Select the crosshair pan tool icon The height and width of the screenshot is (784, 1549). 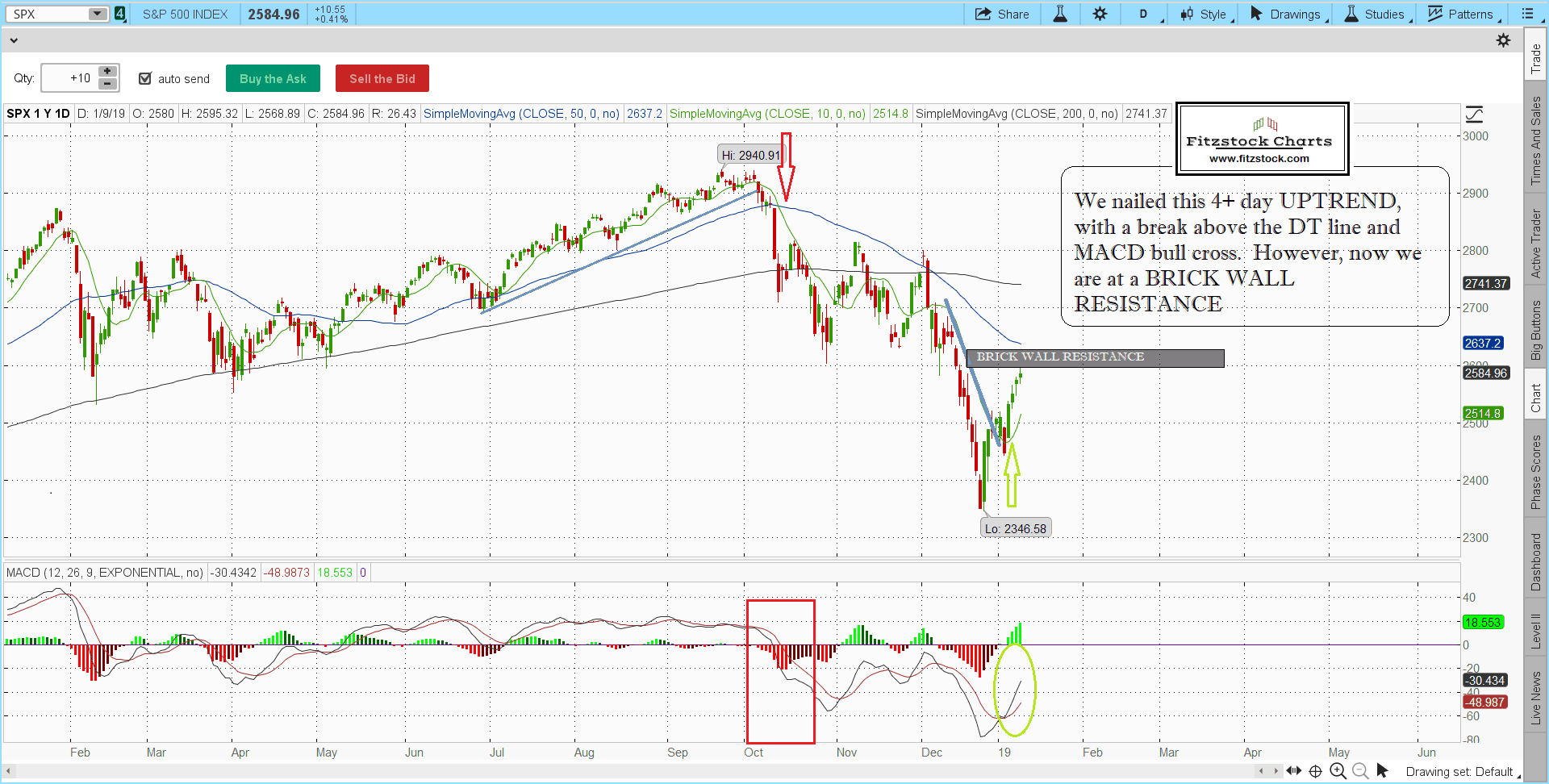coord(1315,771)
